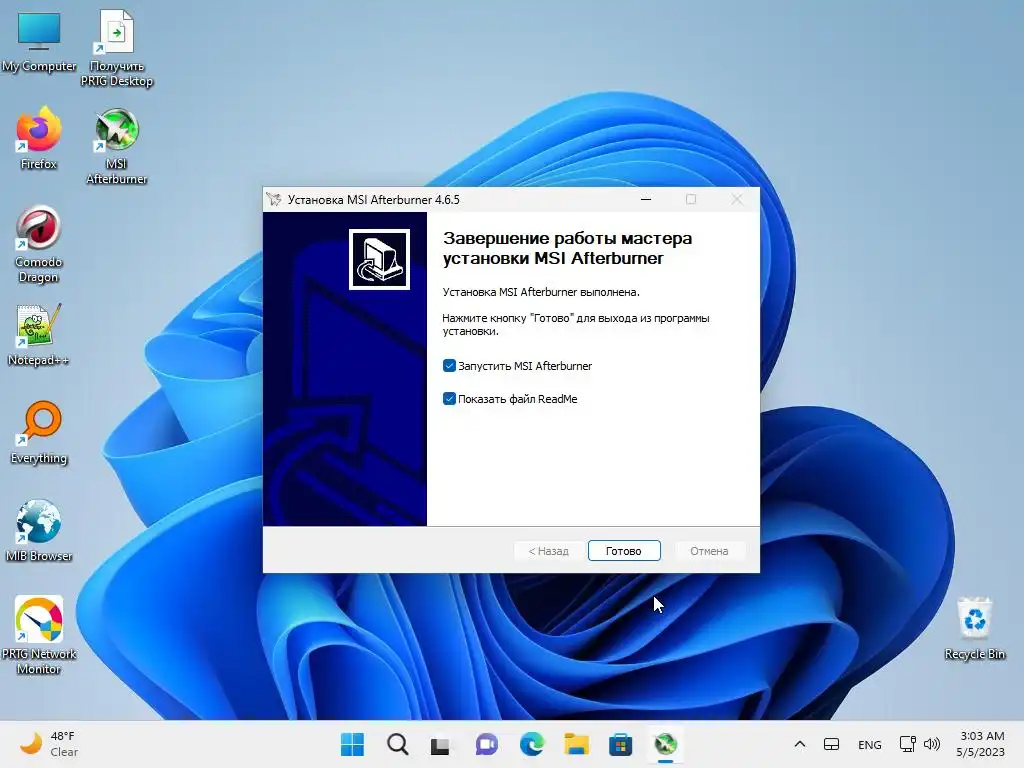The width and height of the screenshot is (1024, 768).
Task: Open File Explorer from the taskbar
Action: (x=576, y=744)
